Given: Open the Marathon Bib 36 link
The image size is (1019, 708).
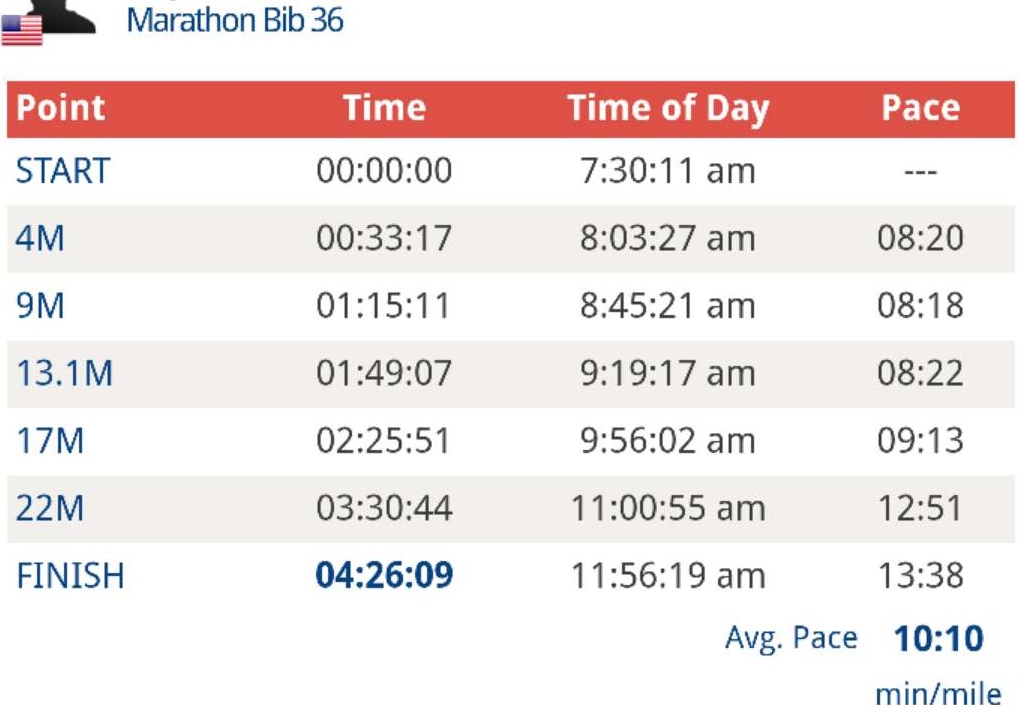Looking at the screenshot, I should click(235, 20).
